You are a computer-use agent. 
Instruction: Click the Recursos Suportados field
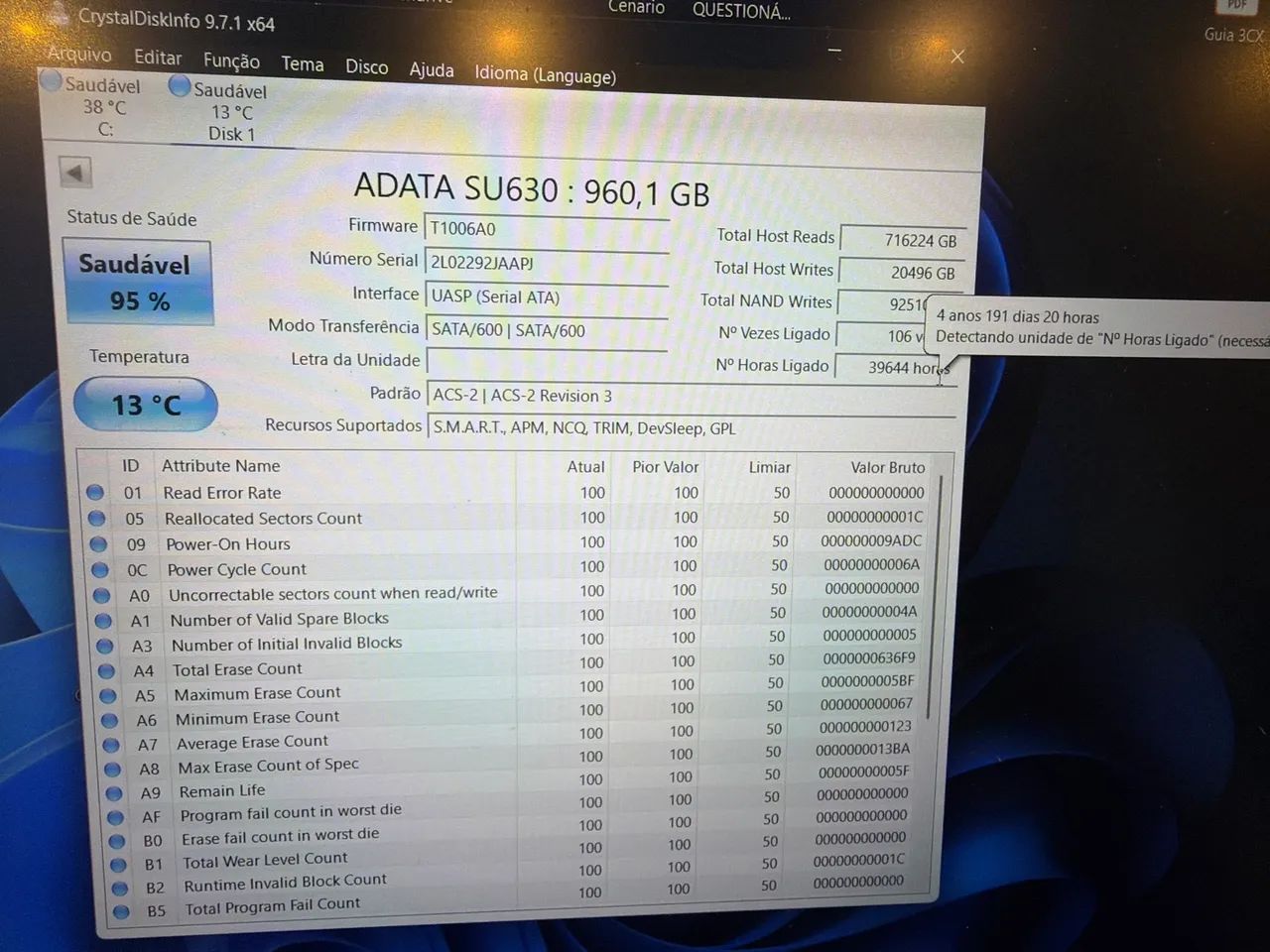[692, 428]
